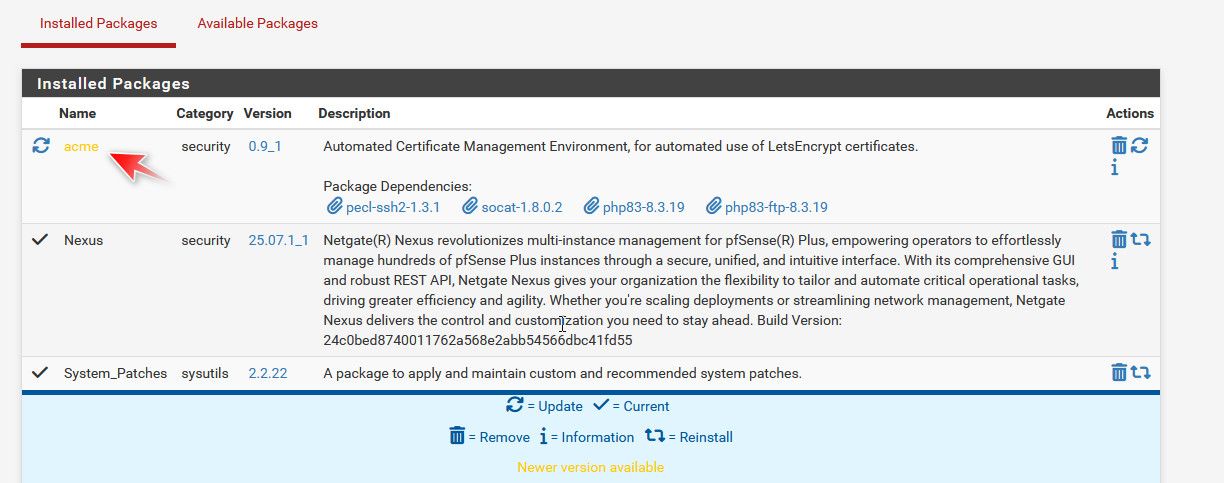Click the Installed Packages panel heading
This screenshot has height=483, width=1224.
click(113, 83)
